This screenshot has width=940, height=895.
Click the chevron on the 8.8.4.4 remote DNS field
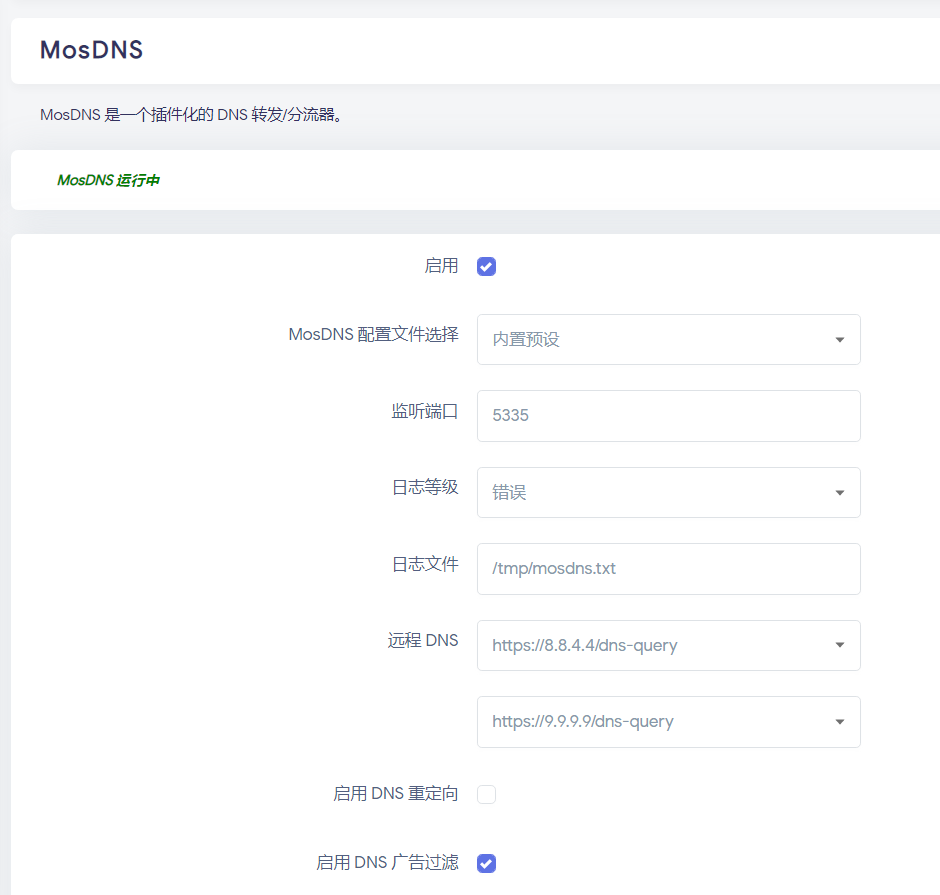[840, 645]
